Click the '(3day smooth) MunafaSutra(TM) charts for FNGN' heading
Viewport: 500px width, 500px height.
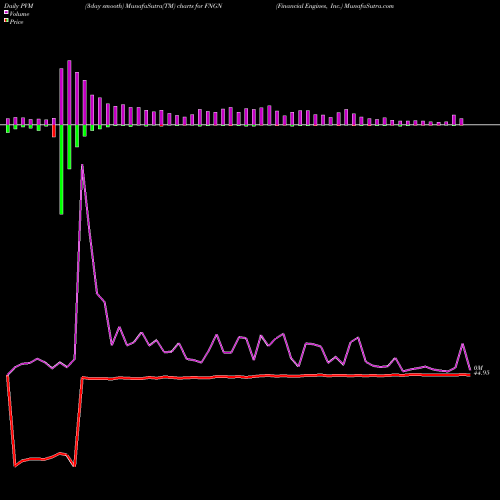(x=153, y=6)
